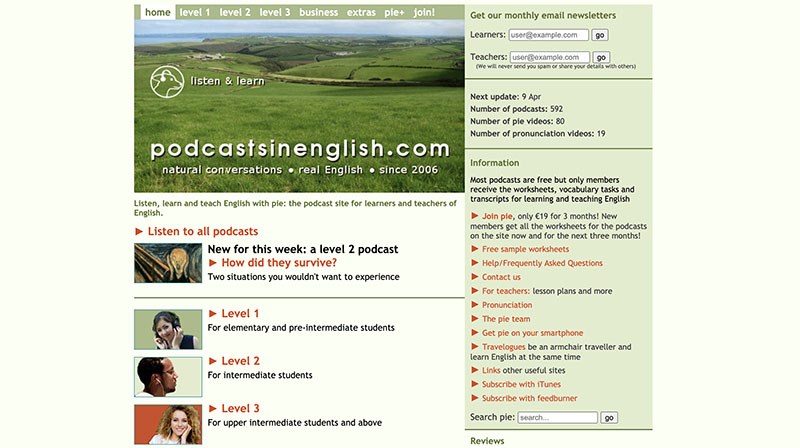Open the home tab
This screenshot has height=448, width=800.
tap(158, 12)
